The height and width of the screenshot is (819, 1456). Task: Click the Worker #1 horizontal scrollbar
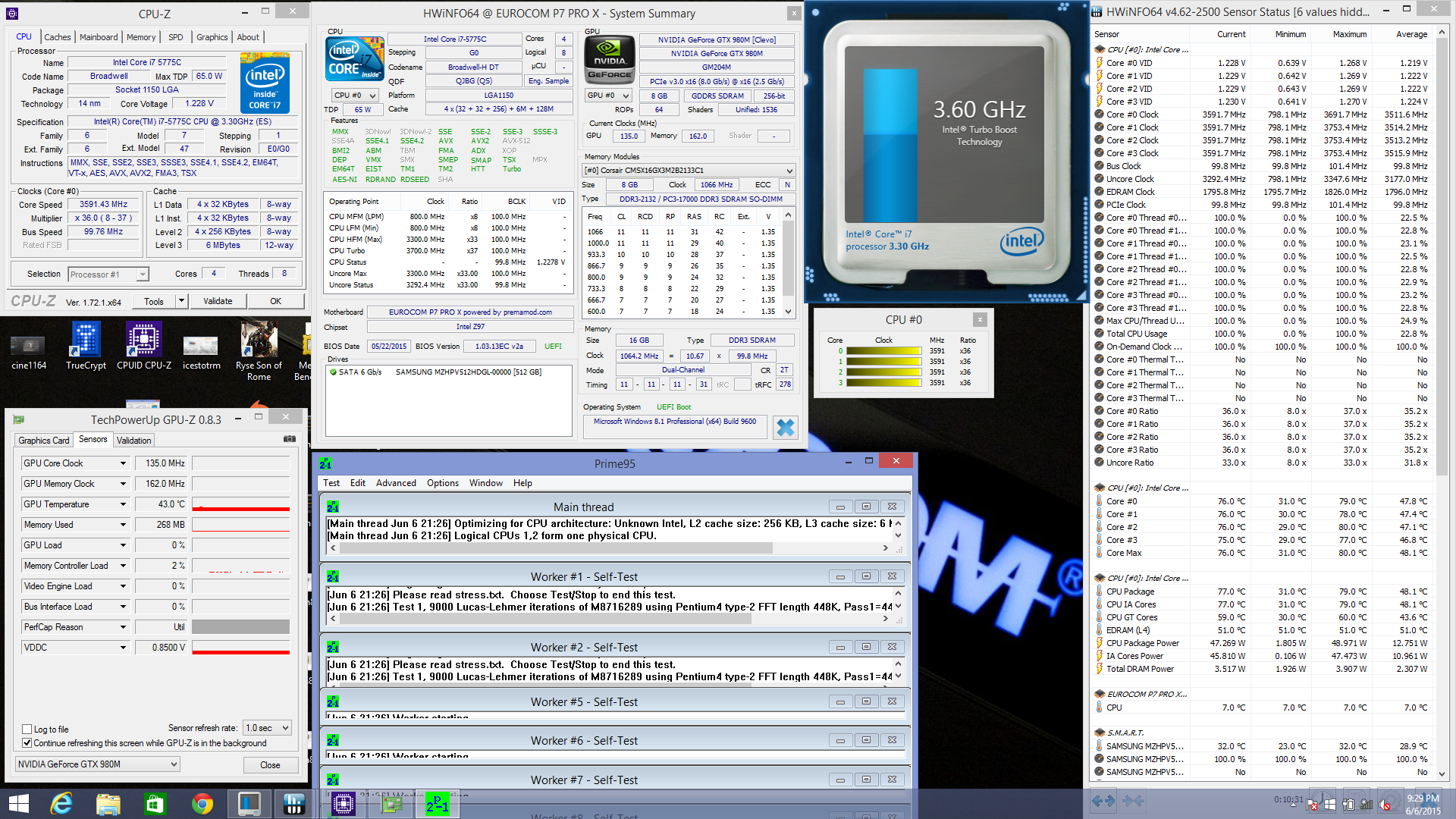click(608, 619)
